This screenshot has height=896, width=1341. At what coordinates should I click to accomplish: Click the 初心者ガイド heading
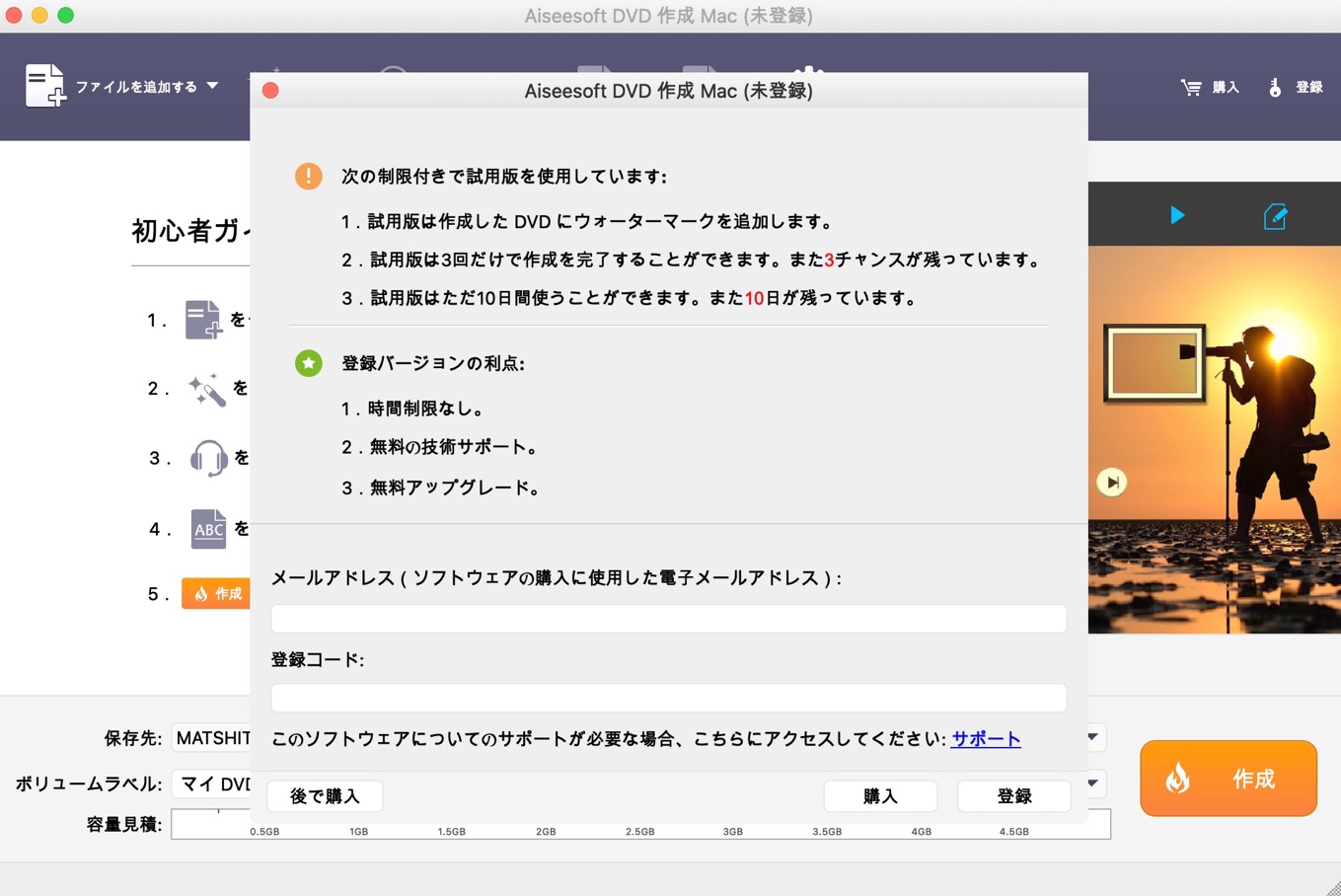190,231
